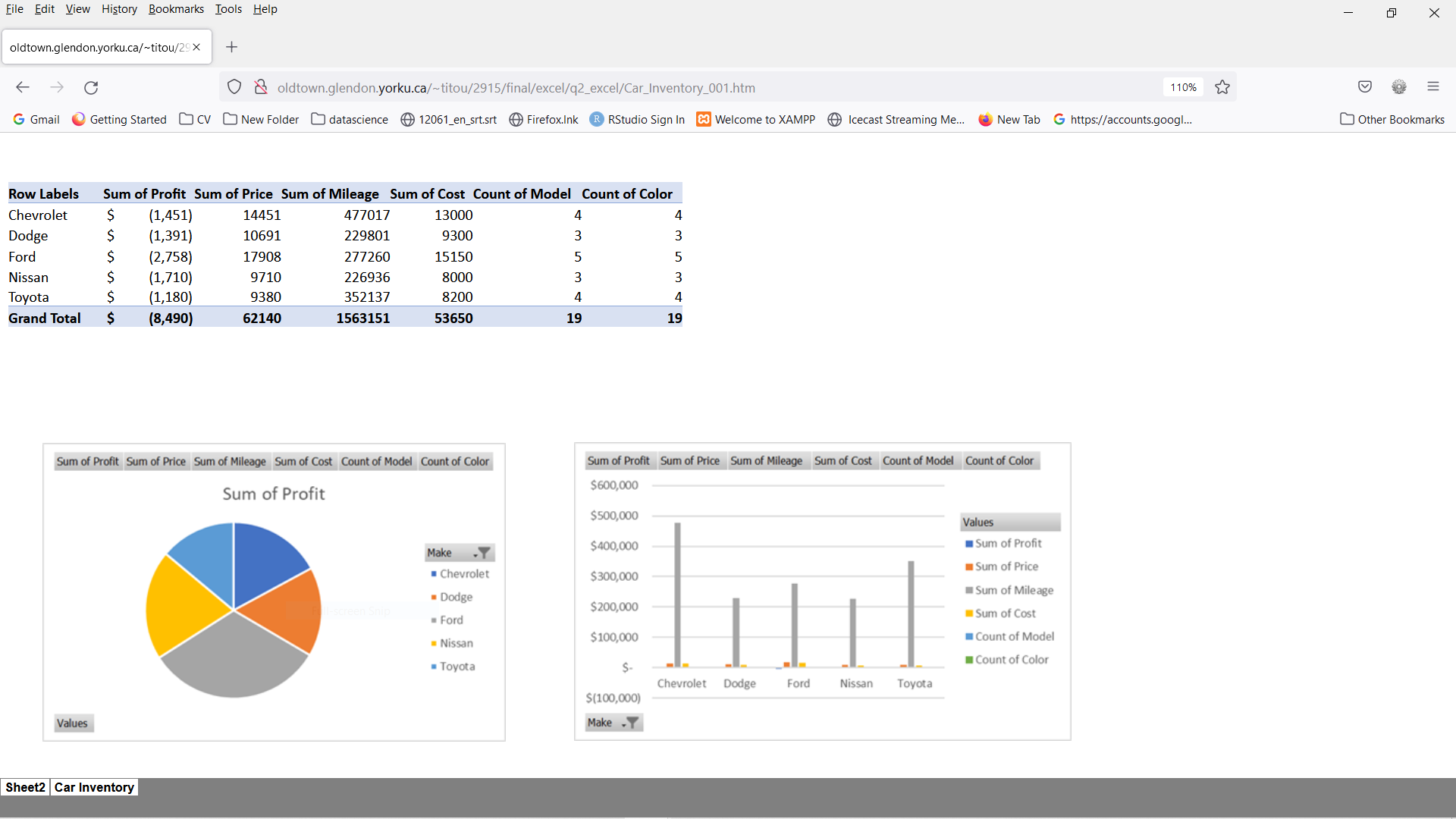The width and height of the screenshot is (1456, 819).
Task: Open New Folder bookmarks folder
Action: pyautogui.click(x=261, y=119)
